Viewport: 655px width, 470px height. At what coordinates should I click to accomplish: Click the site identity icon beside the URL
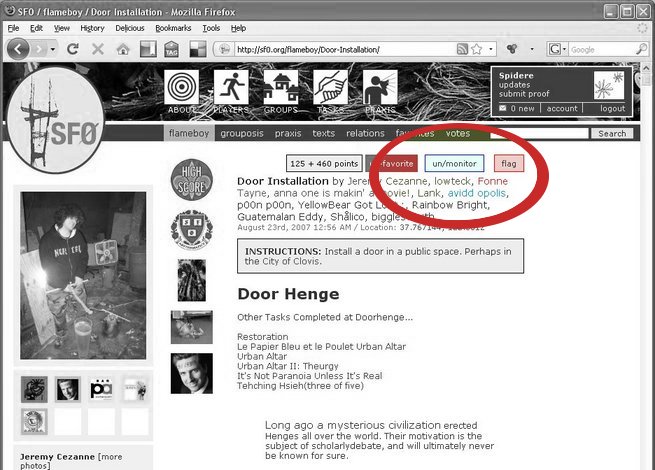click(224, 49)
